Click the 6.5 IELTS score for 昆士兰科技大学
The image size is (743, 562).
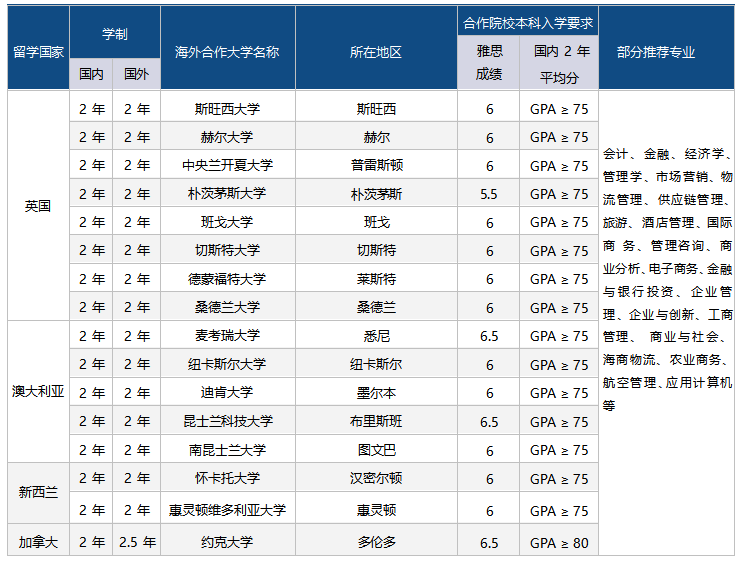tap(489, 421)
